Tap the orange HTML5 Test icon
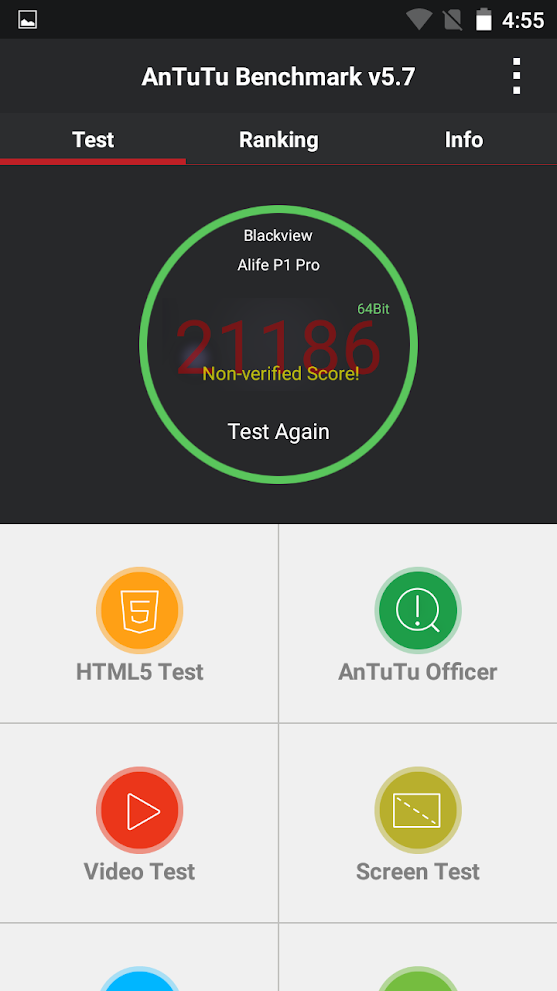557x991 pixels. [x=140, y=611]
